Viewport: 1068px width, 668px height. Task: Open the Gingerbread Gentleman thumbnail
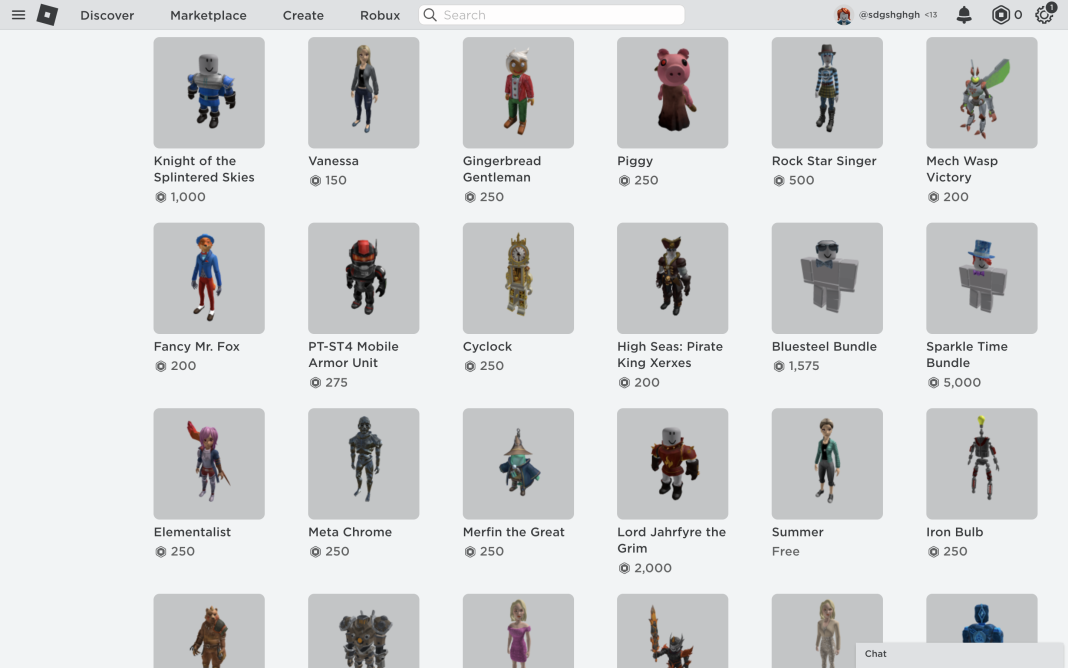coord(518,93)
